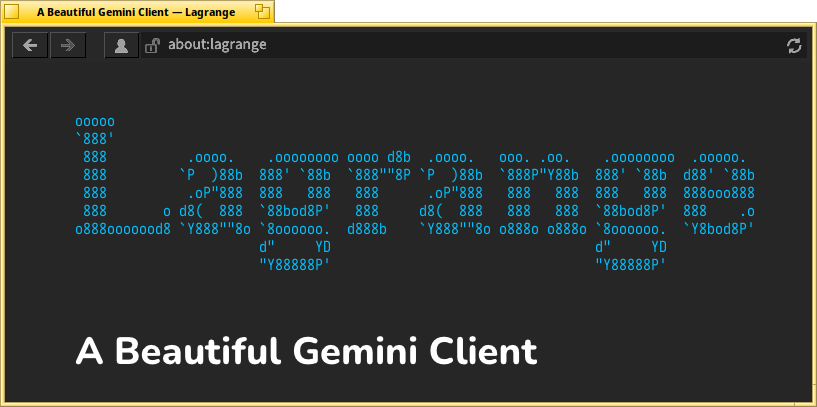Open the identity person icon menu
817x407 pixels.
tap(121, 45)
